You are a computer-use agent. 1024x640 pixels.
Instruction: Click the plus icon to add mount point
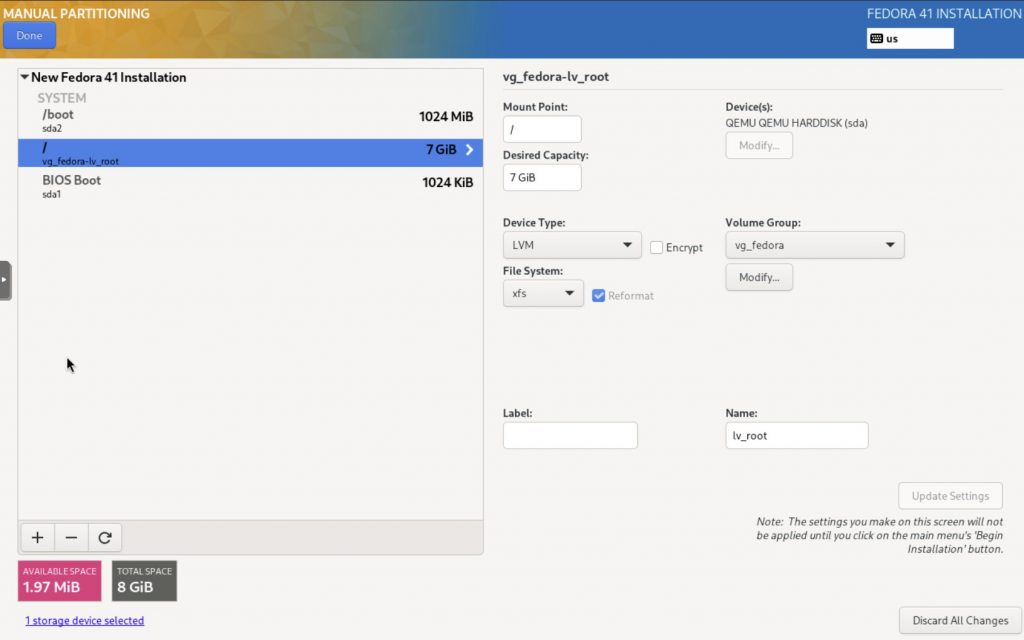point(37,538)
